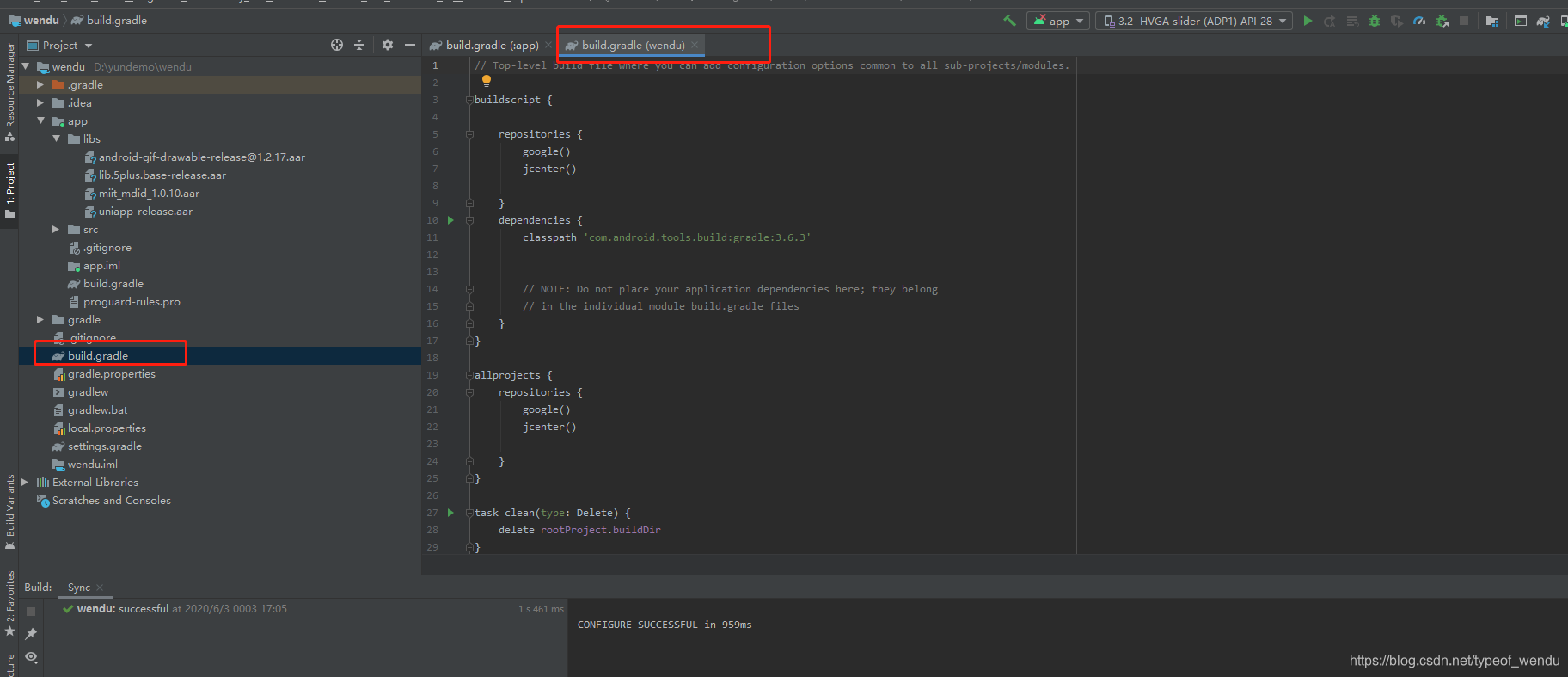The width and height of the screenshot is (1568, 677).
Task: Expand External Libraries node
Action: pyautogui.click(x=25, y=482)
